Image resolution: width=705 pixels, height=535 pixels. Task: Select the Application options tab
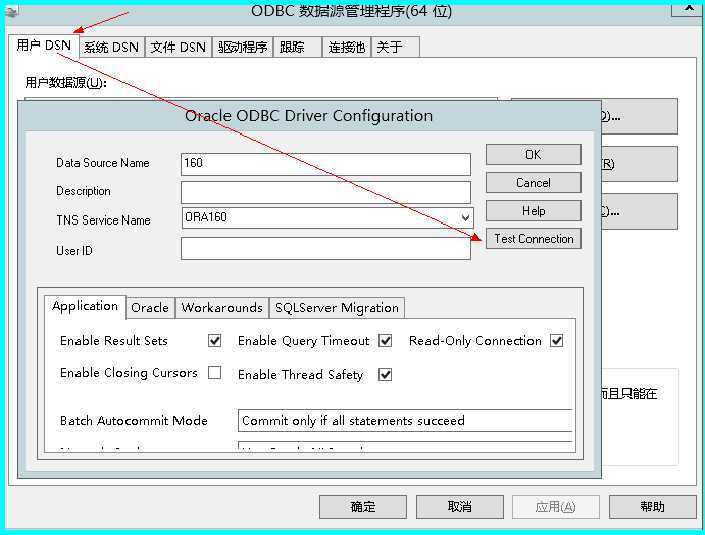click(85, 306)
